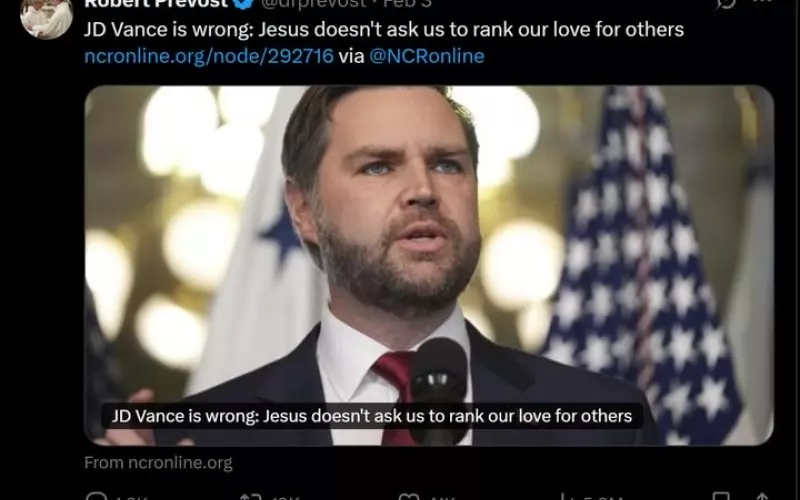Click the post text about JD Vance
The width and height of the screenshot is (800, 500).
coord(384,30)
